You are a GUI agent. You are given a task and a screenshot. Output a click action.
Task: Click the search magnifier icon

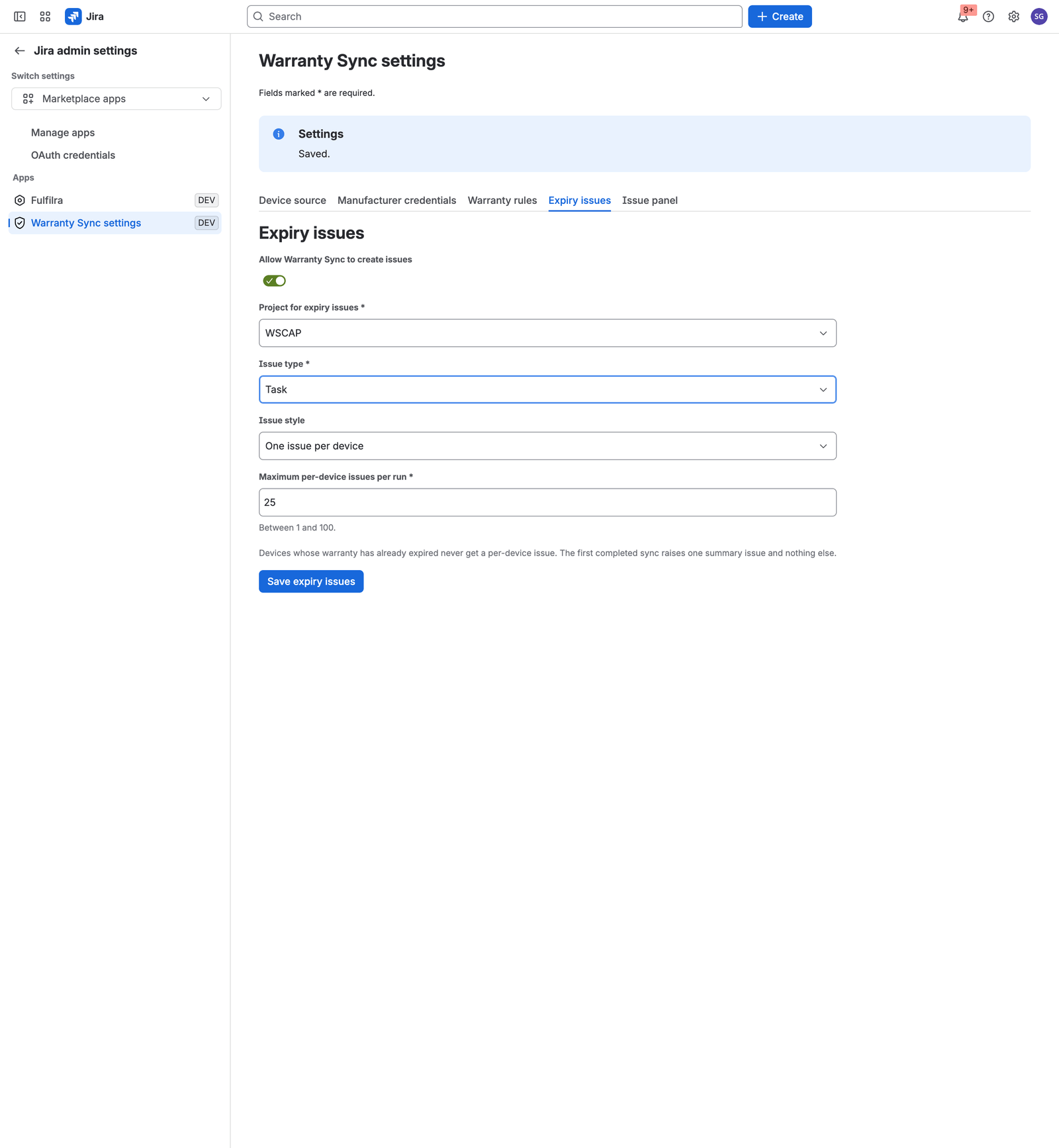click(259, 17)
